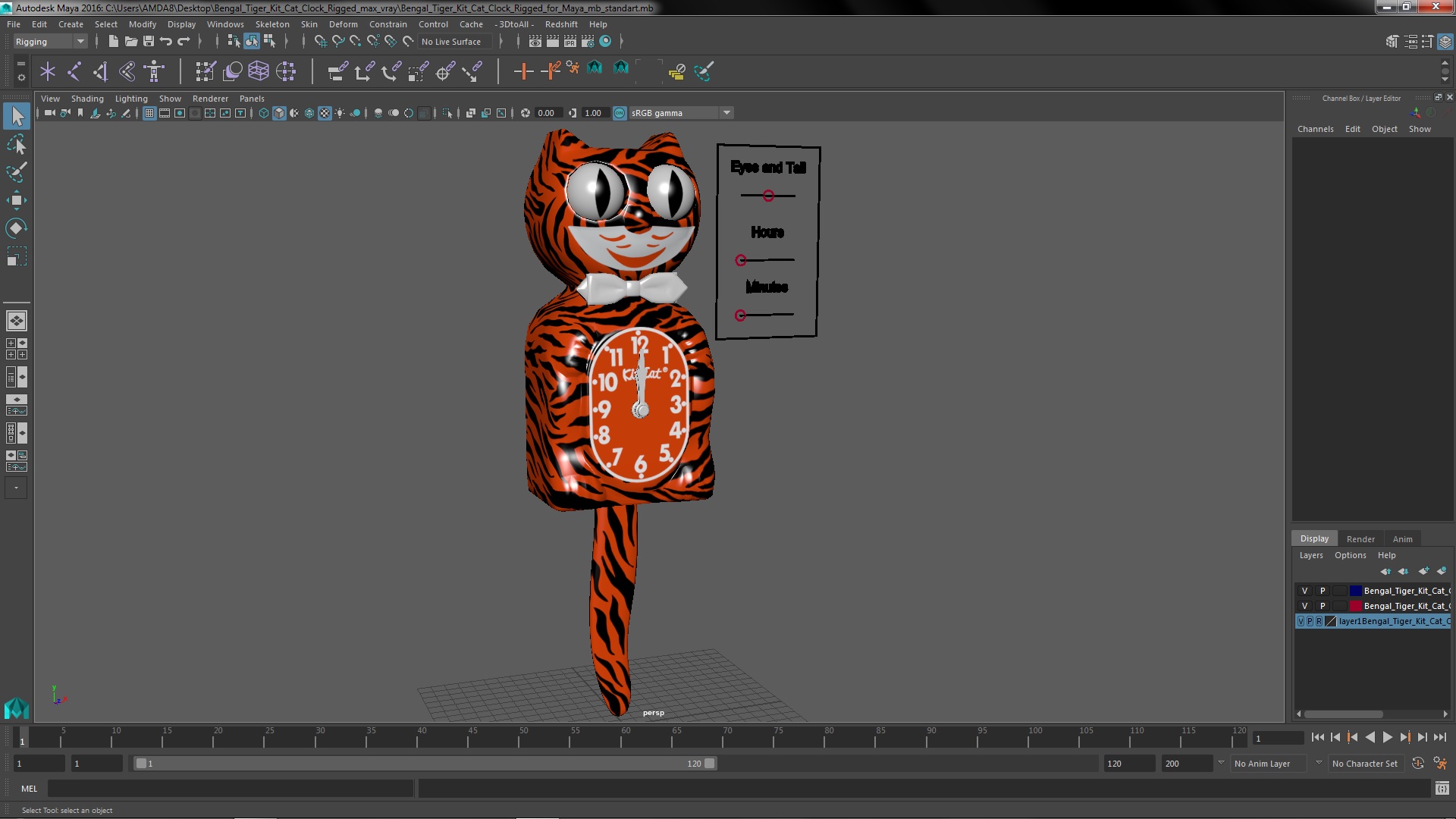Open the No Anim Layer dropdown
1456x819 pixels.
click(1269, 764)
